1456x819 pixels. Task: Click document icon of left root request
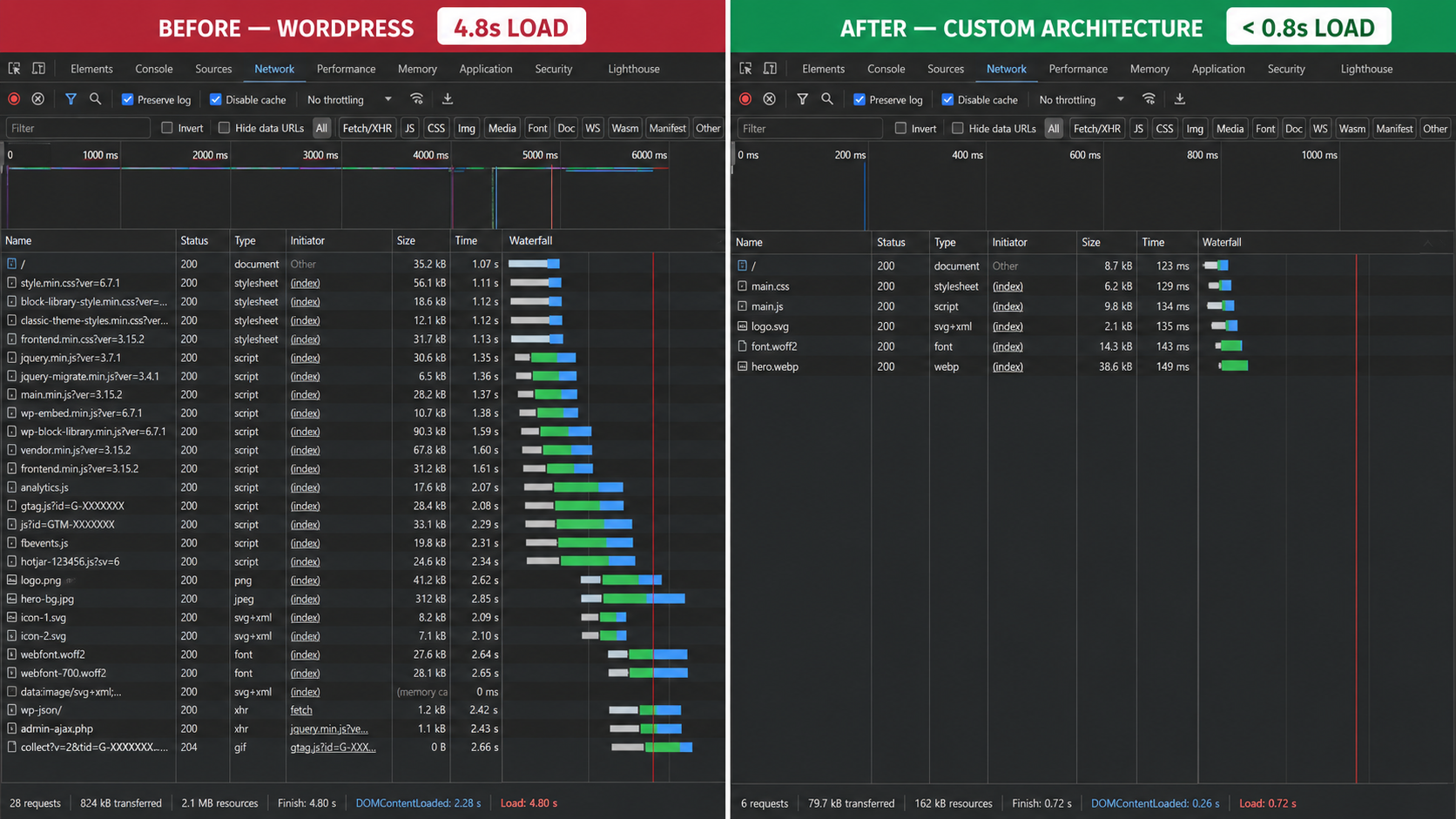click(11, 264)
